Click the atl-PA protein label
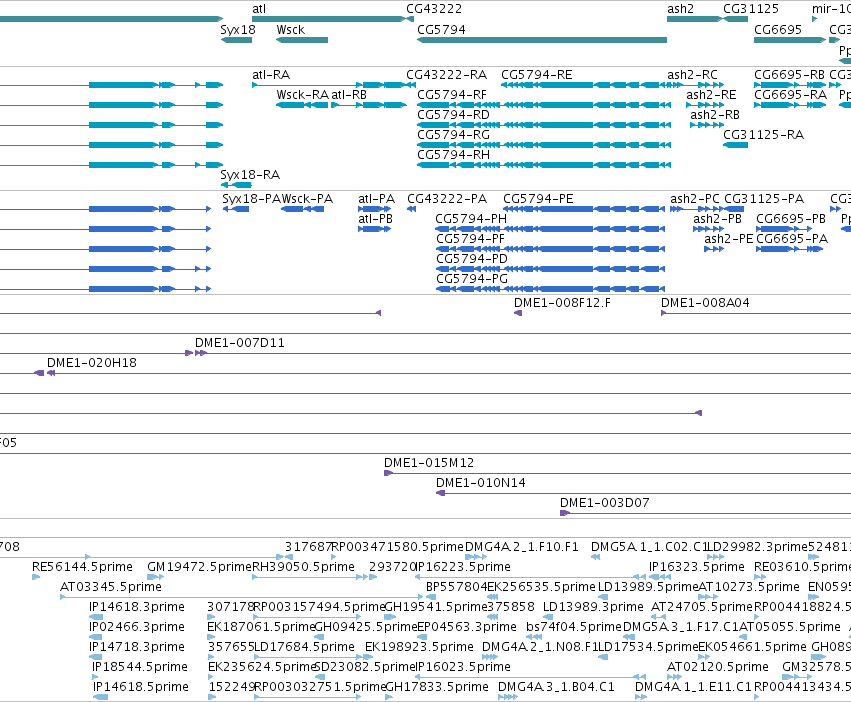The height and width of the screenshot is (702, 851). (376, 199)
